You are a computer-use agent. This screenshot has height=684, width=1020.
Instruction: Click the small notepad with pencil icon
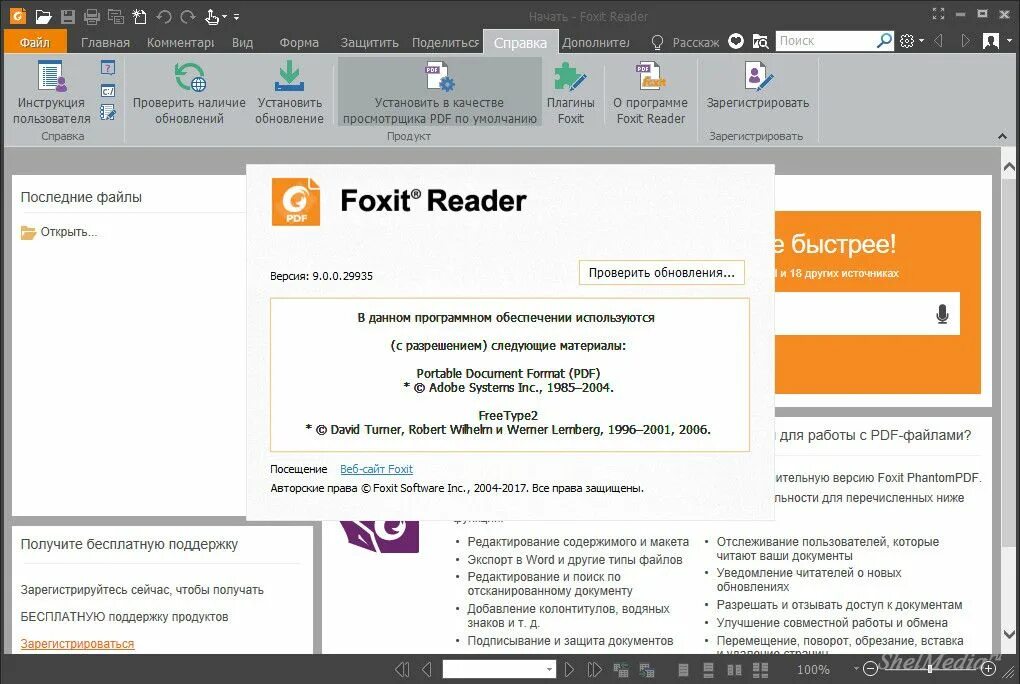pos(108,113)
